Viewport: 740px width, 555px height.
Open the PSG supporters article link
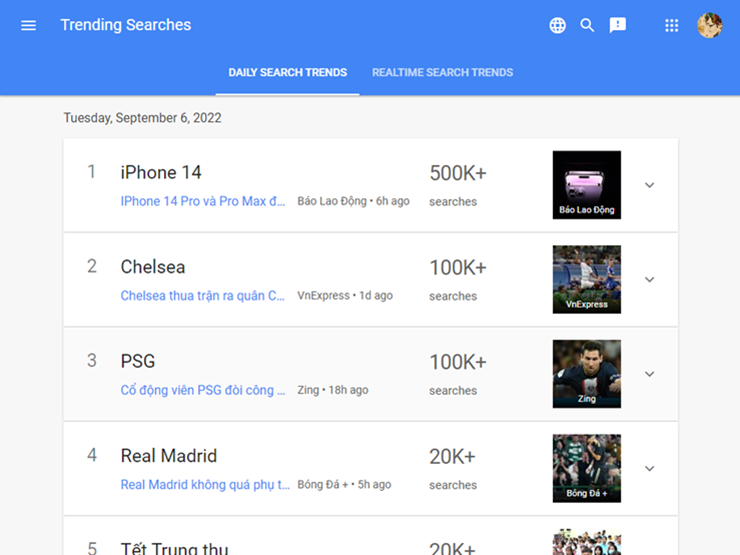(x=203, y=390)
